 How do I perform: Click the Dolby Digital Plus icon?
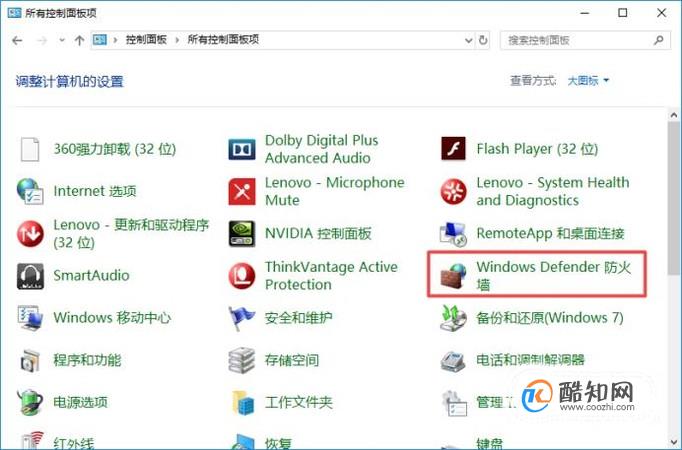[242, 149]
